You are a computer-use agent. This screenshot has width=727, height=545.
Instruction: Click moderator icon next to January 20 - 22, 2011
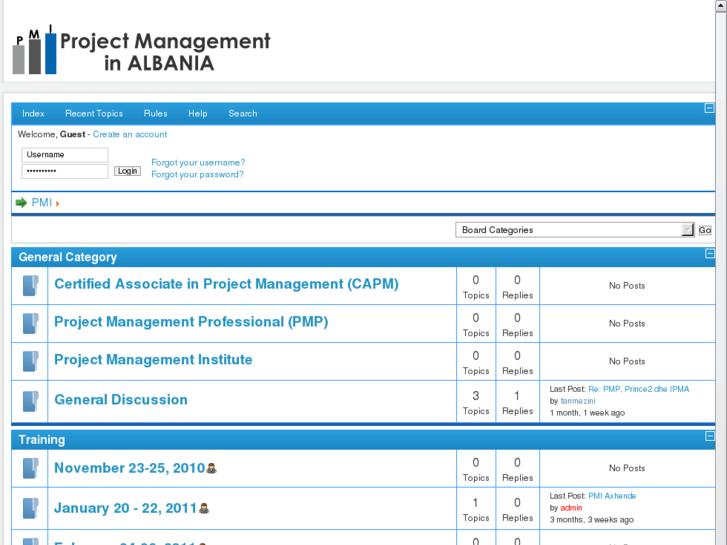204,508
